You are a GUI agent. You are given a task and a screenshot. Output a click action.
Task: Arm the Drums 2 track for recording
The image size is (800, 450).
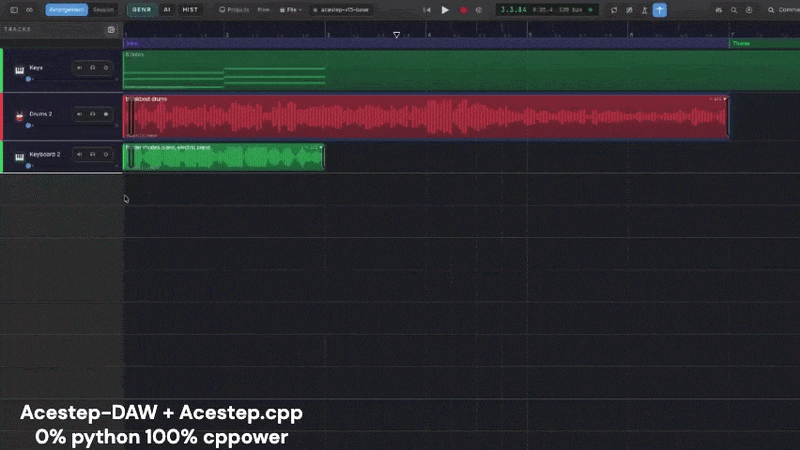[106, 114]
